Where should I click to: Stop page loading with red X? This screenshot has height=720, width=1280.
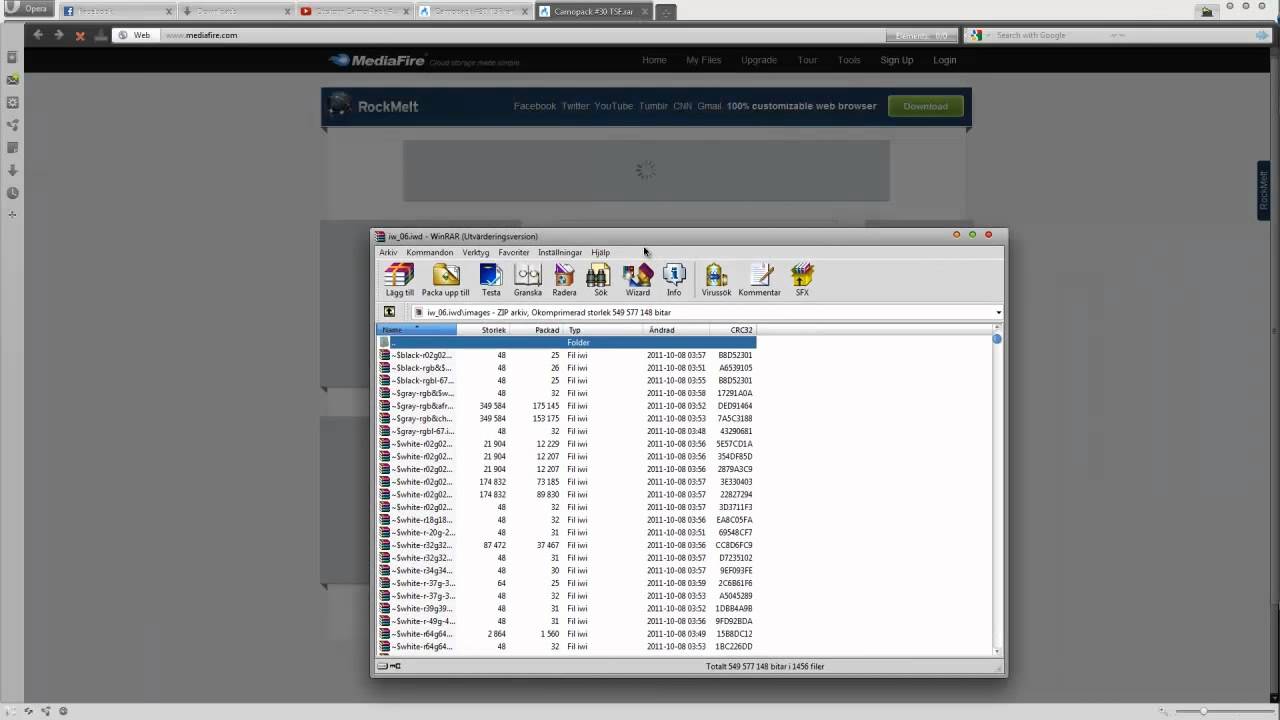[80, 35]
